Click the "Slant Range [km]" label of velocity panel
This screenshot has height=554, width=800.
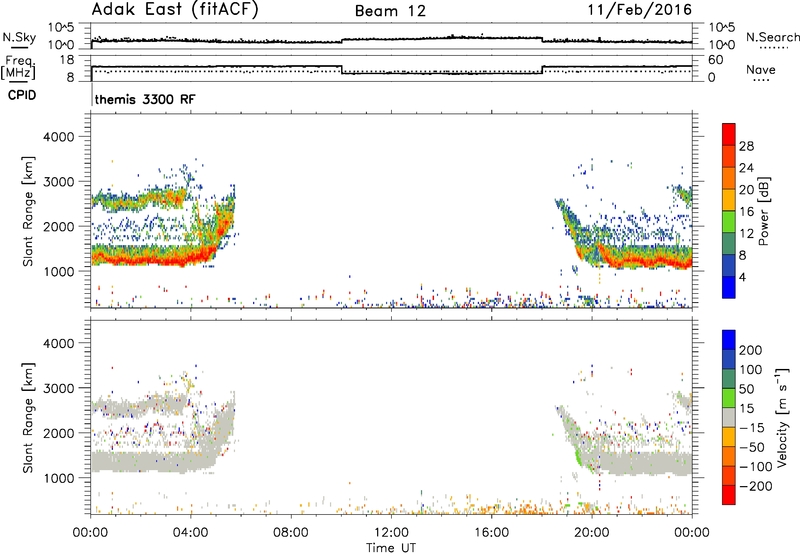(28, 418)
